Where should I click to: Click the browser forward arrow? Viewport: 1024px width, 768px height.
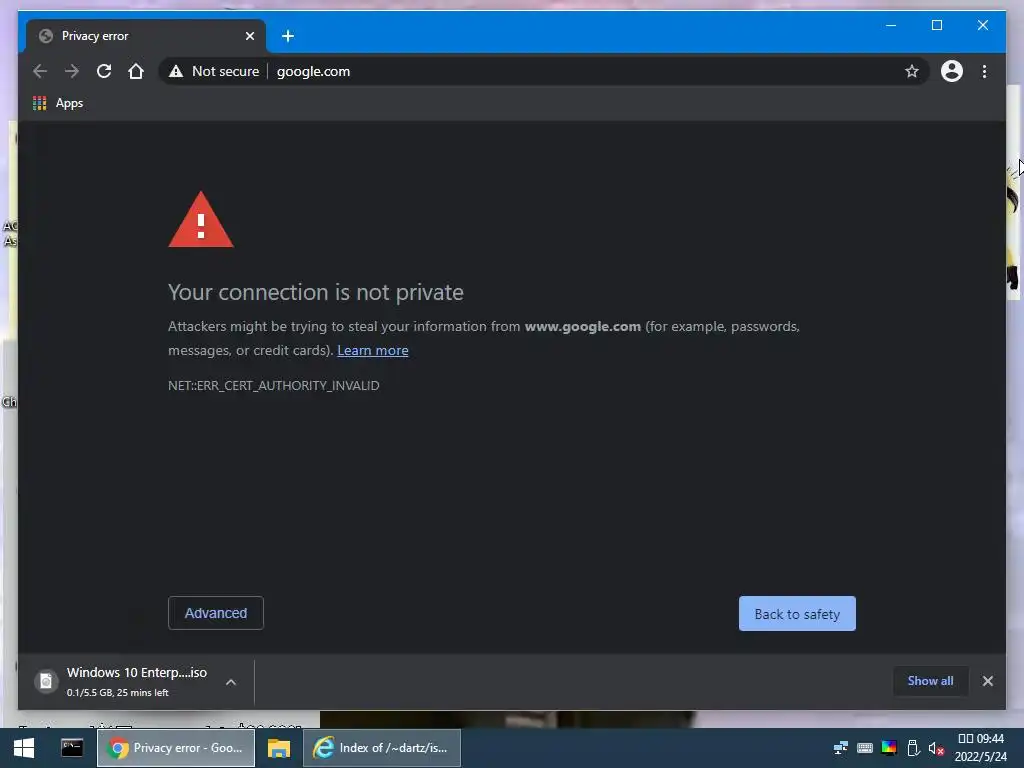click(x=72, y=71)
